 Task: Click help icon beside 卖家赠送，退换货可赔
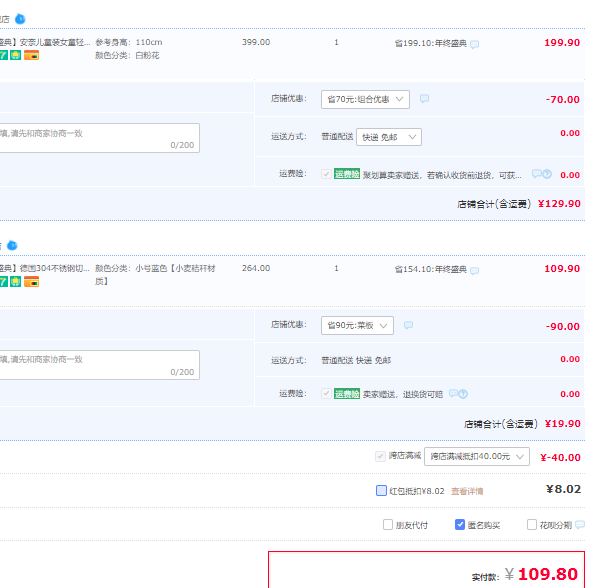[463, 394]
